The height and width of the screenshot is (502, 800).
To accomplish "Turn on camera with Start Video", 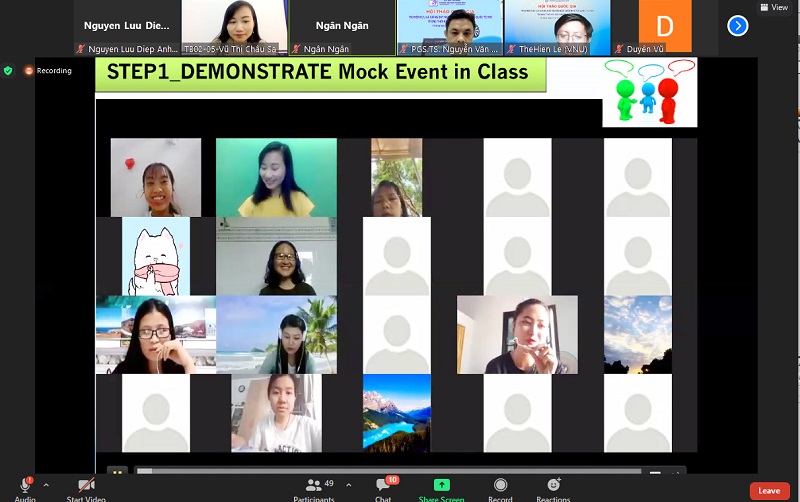I will (x=86, y=489).
